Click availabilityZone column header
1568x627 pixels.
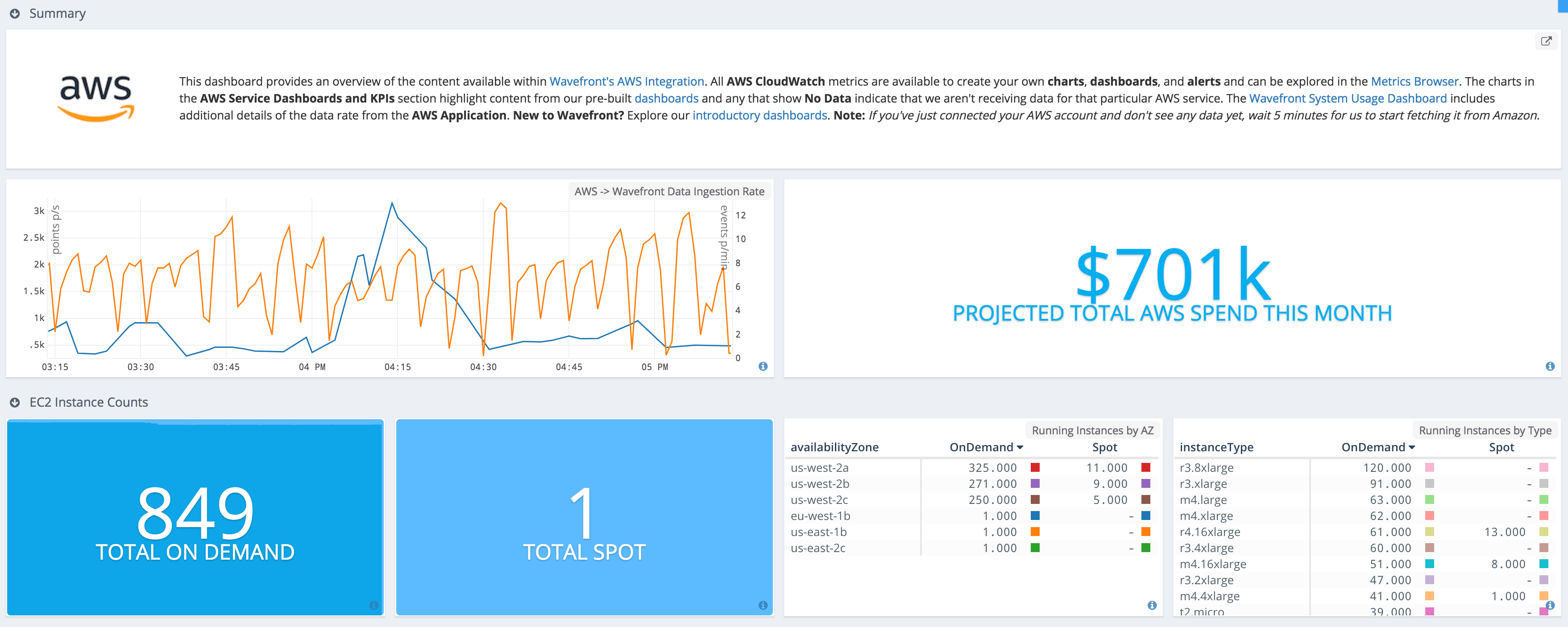point(834,448)
